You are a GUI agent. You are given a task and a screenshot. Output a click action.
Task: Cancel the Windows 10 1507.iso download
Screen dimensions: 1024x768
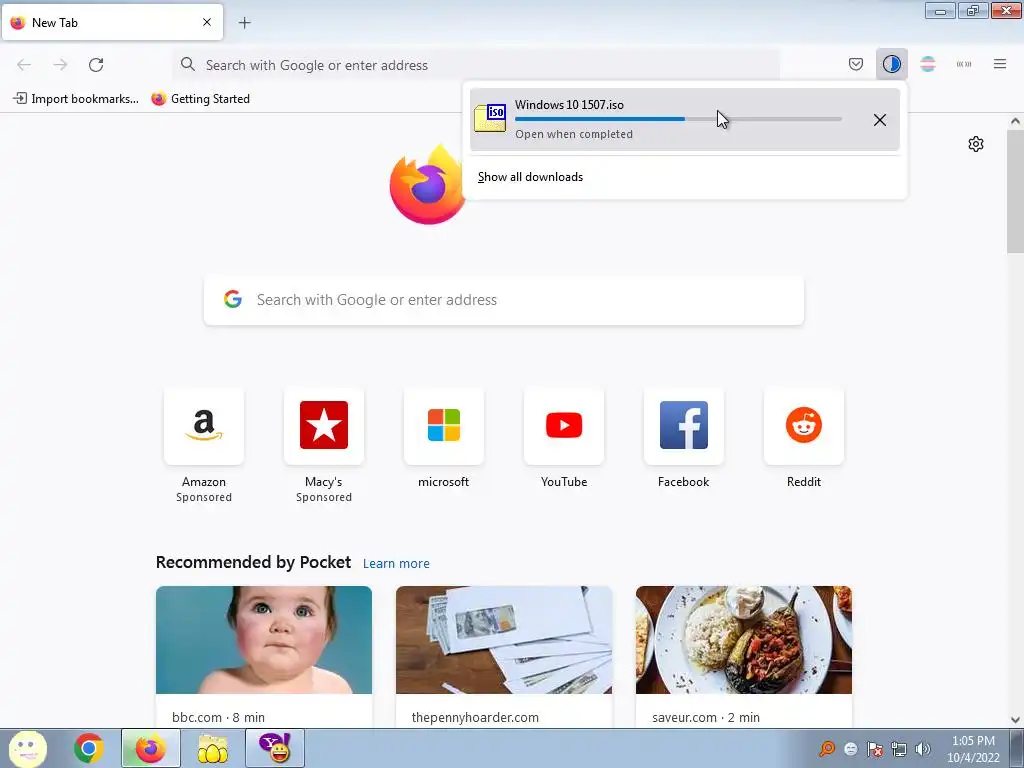click(x=880, y=120)
